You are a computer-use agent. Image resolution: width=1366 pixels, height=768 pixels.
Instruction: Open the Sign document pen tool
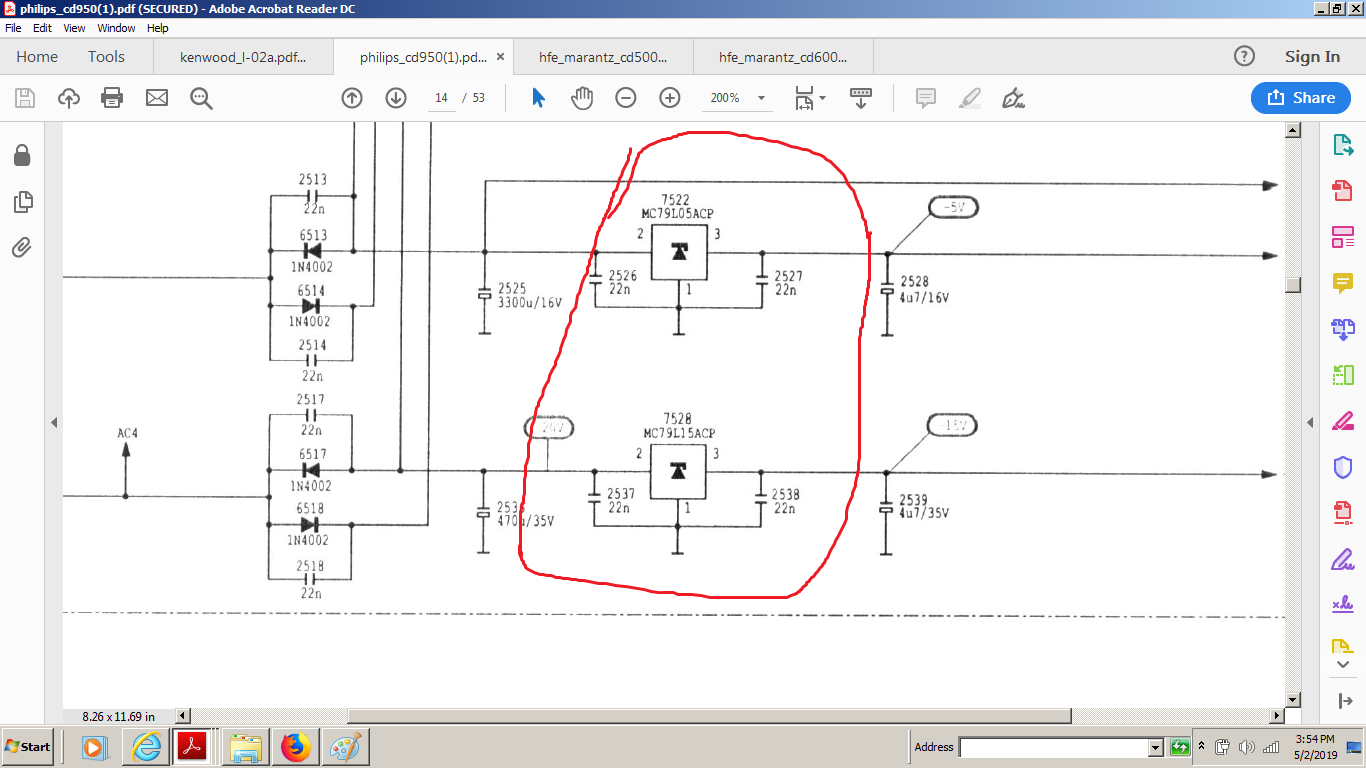coord(1013,98)
